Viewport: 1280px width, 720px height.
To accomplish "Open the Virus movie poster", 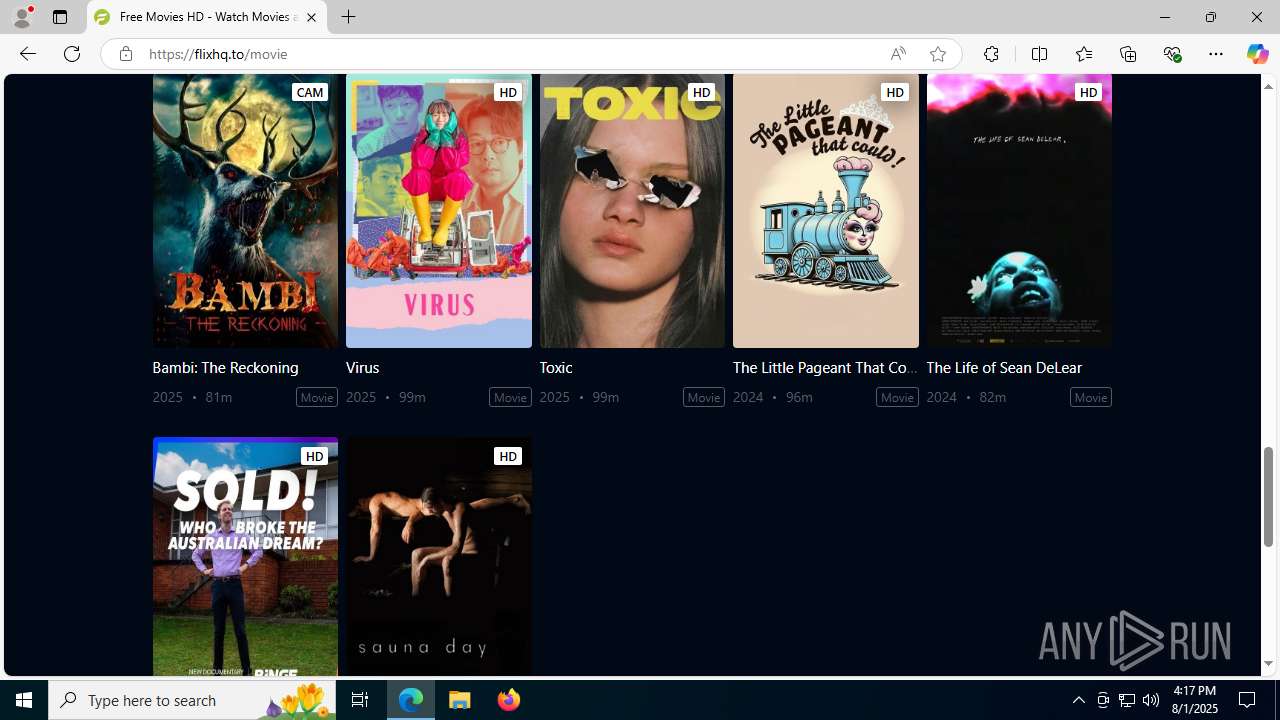I will click(439, 211).
